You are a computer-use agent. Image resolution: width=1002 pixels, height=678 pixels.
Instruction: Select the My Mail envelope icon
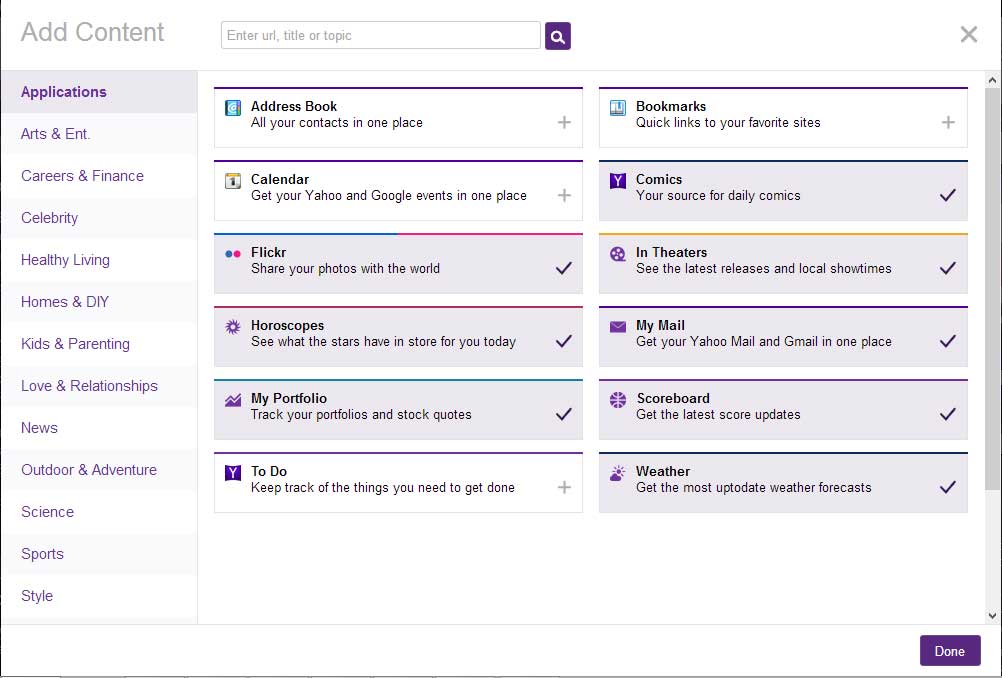click(617, 325)
